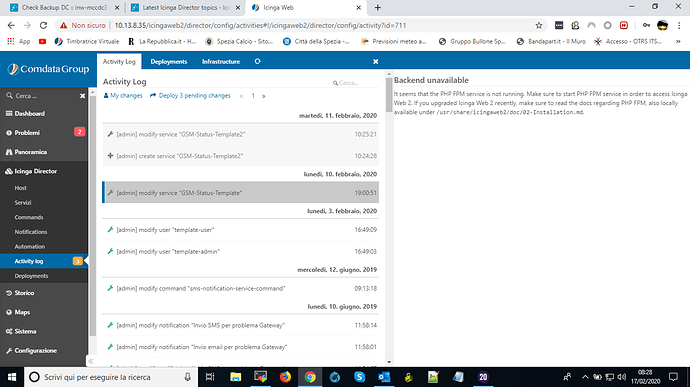
Task: Open new browser tab with plus
Action: click(378, 7)
